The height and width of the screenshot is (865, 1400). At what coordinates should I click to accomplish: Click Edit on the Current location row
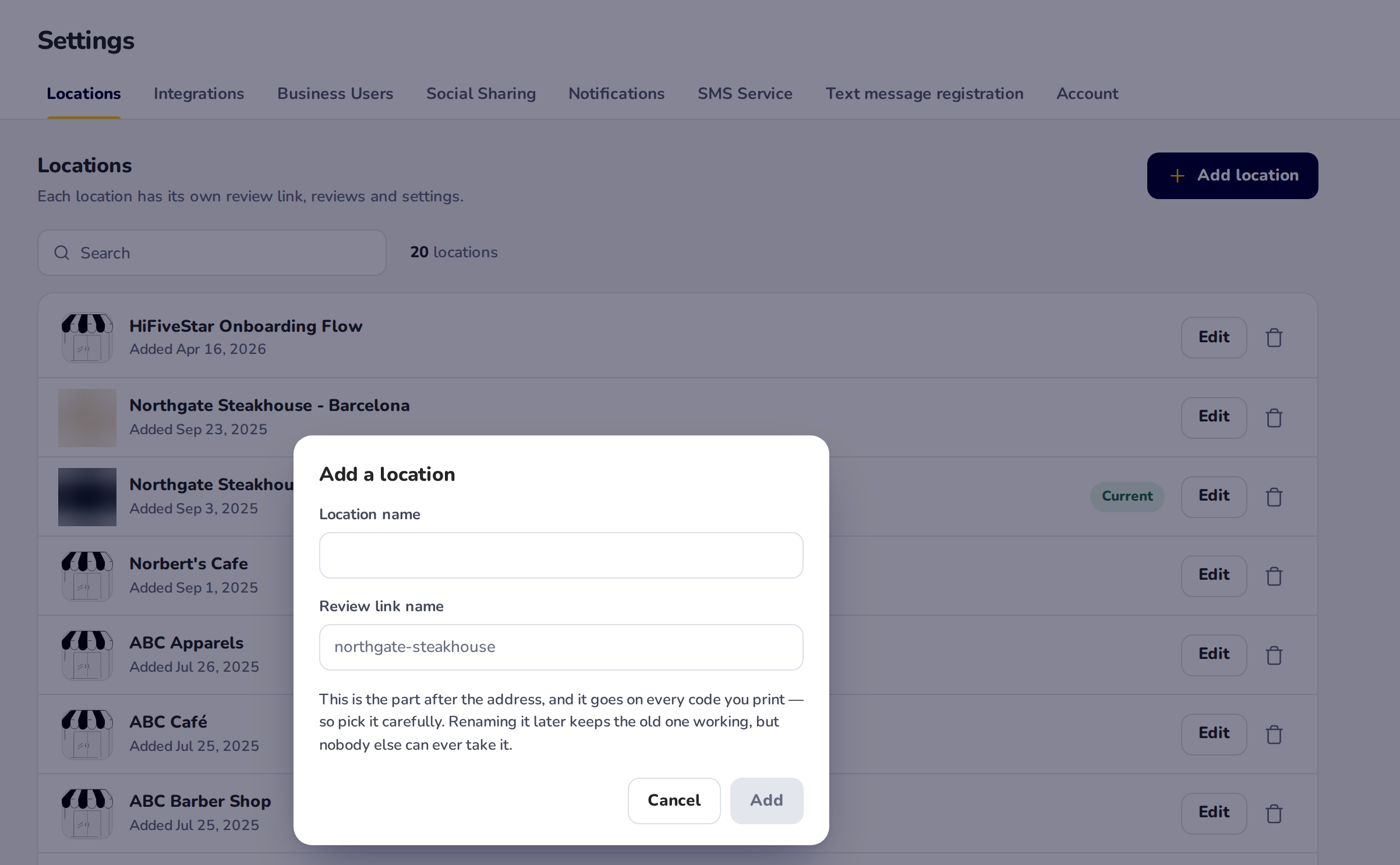1214,497
